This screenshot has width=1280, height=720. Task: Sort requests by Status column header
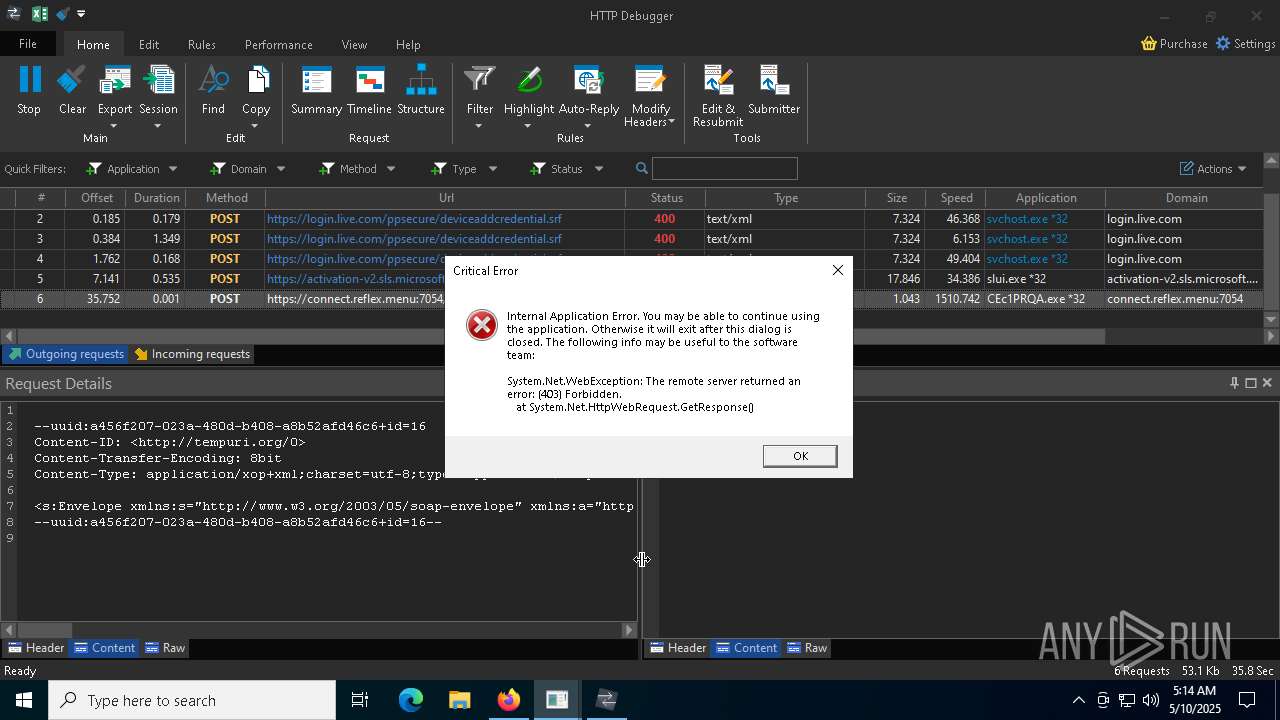click(667, 198)
